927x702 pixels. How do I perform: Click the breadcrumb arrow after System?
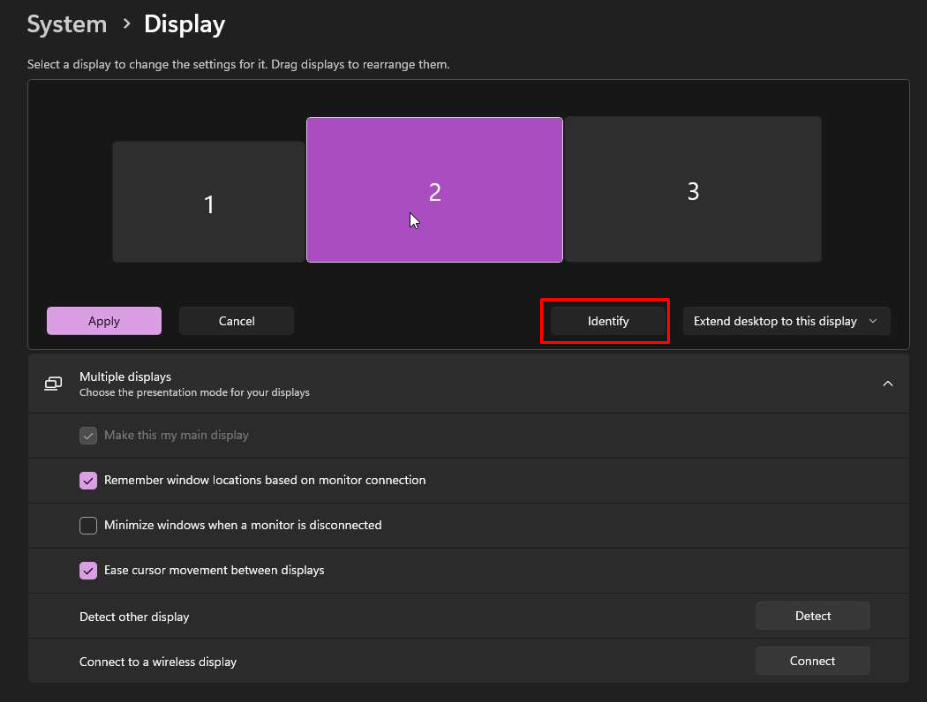(125, 24)
